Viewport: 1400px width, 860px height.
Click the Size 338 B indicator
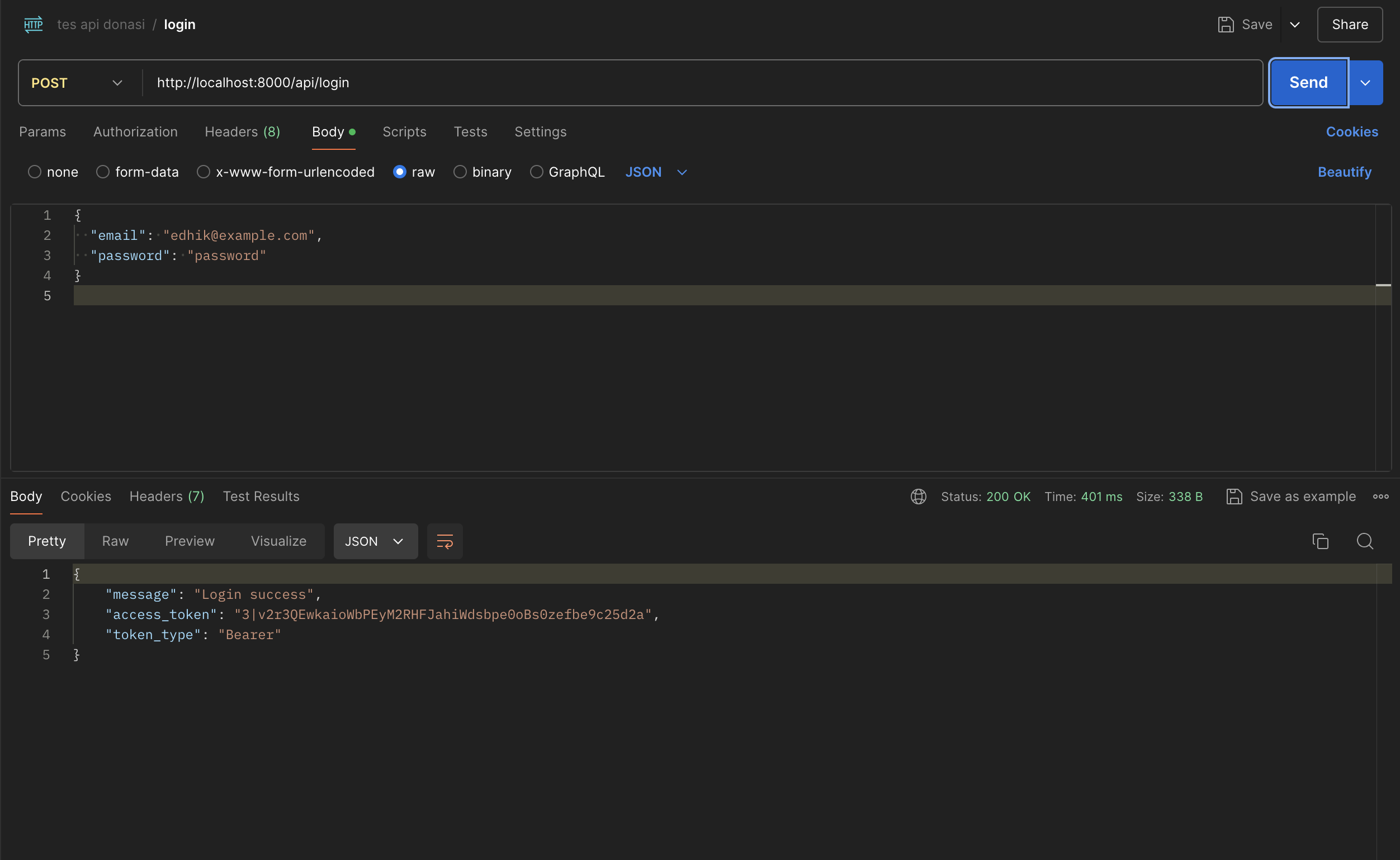pos(1169,497)
